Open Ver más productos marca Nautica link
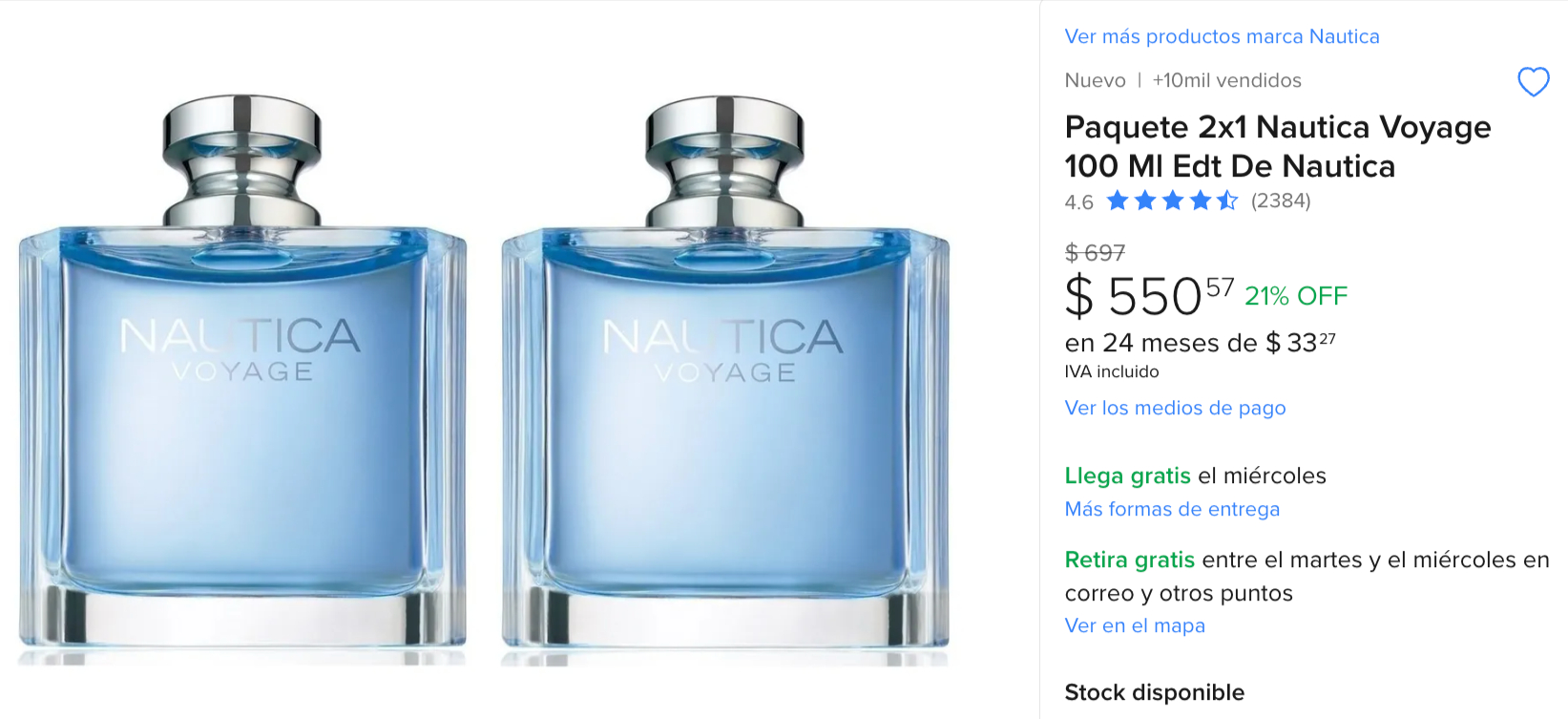The height and width of the screenshot is (719, 1568). tap(1222, 36)
